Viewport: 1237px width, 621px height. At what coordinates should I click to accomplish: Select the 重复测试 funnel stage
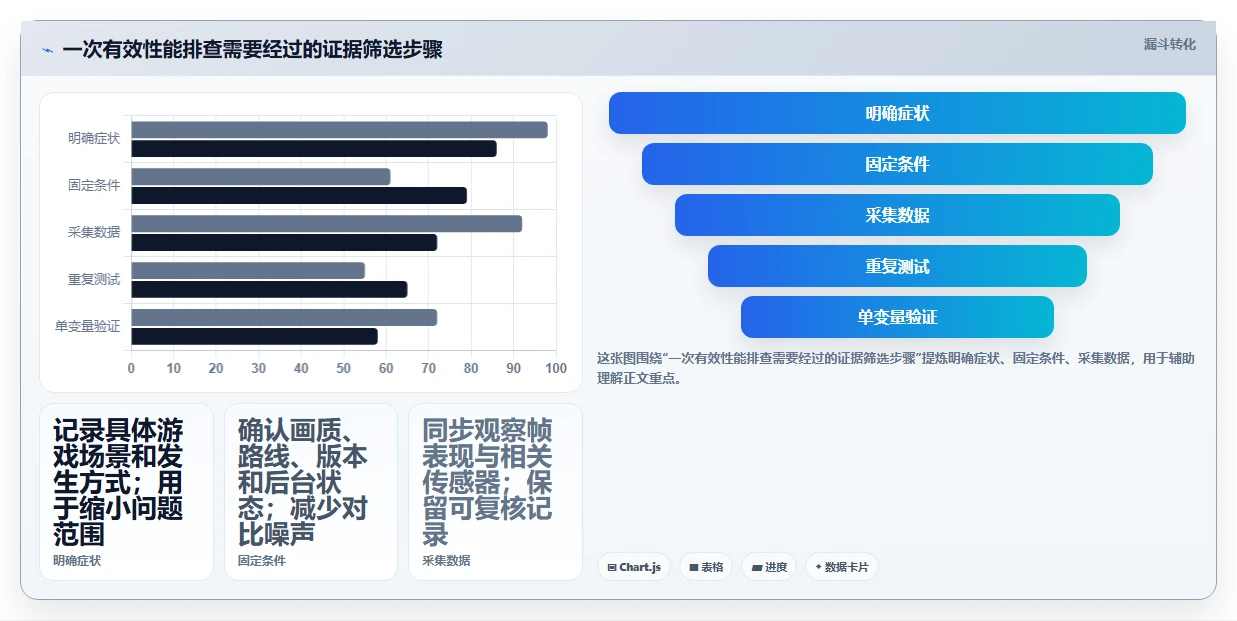pyautogui.click(x=897, y=266)
